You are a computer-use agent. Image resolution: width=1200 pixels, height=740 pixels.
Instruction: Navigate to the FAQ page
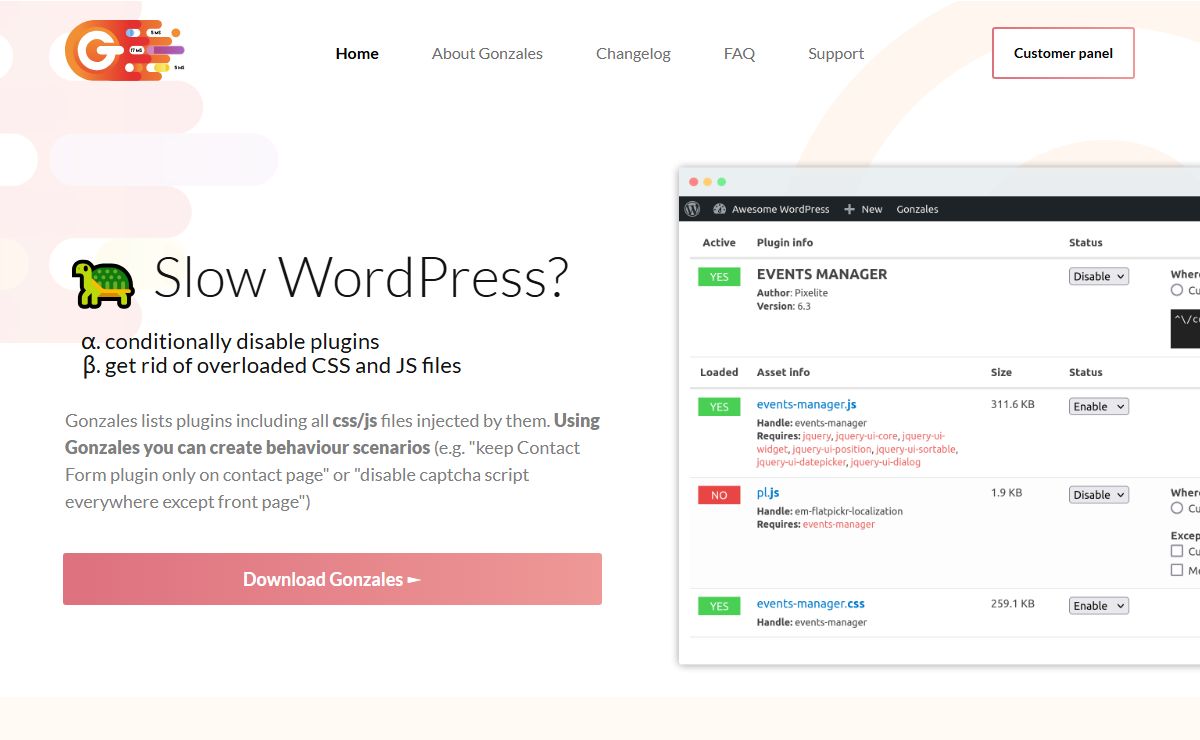click(739, 54)
